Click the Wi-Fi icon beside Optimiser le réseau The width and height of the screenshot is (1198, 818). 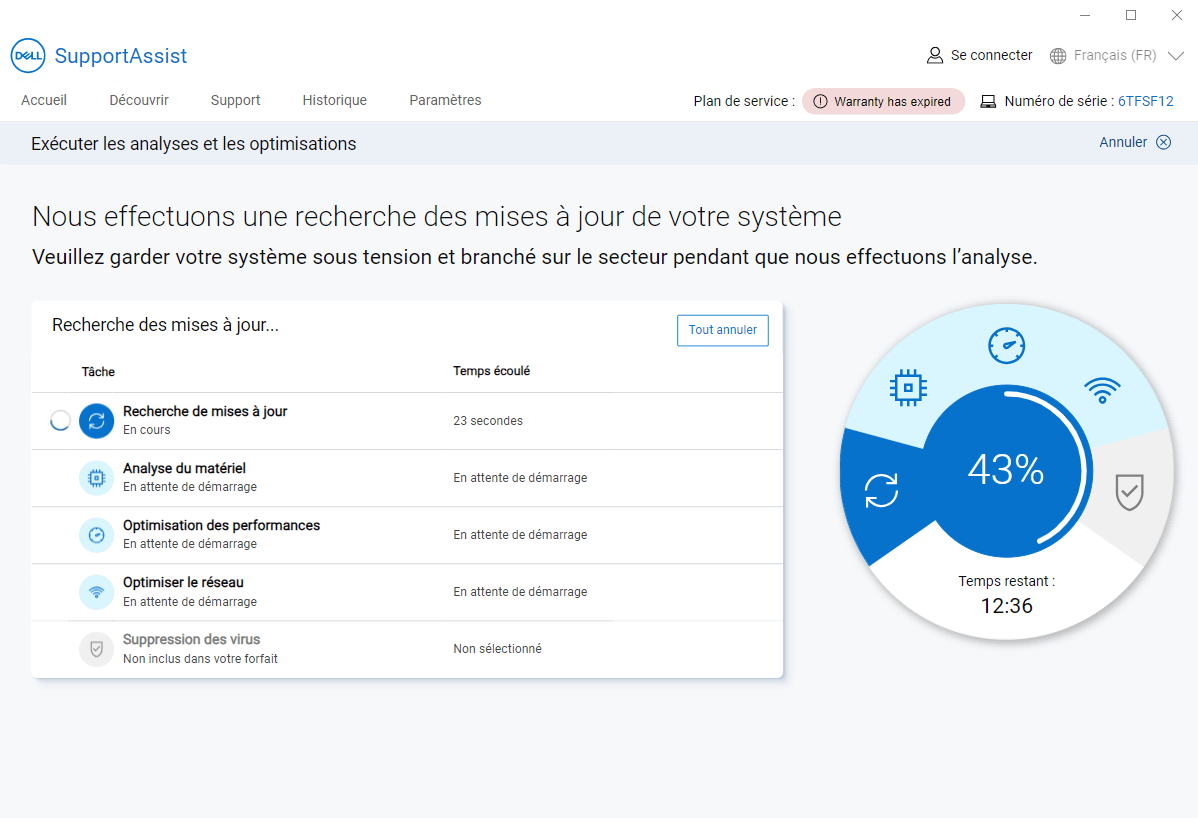click(x=97, y=592)
